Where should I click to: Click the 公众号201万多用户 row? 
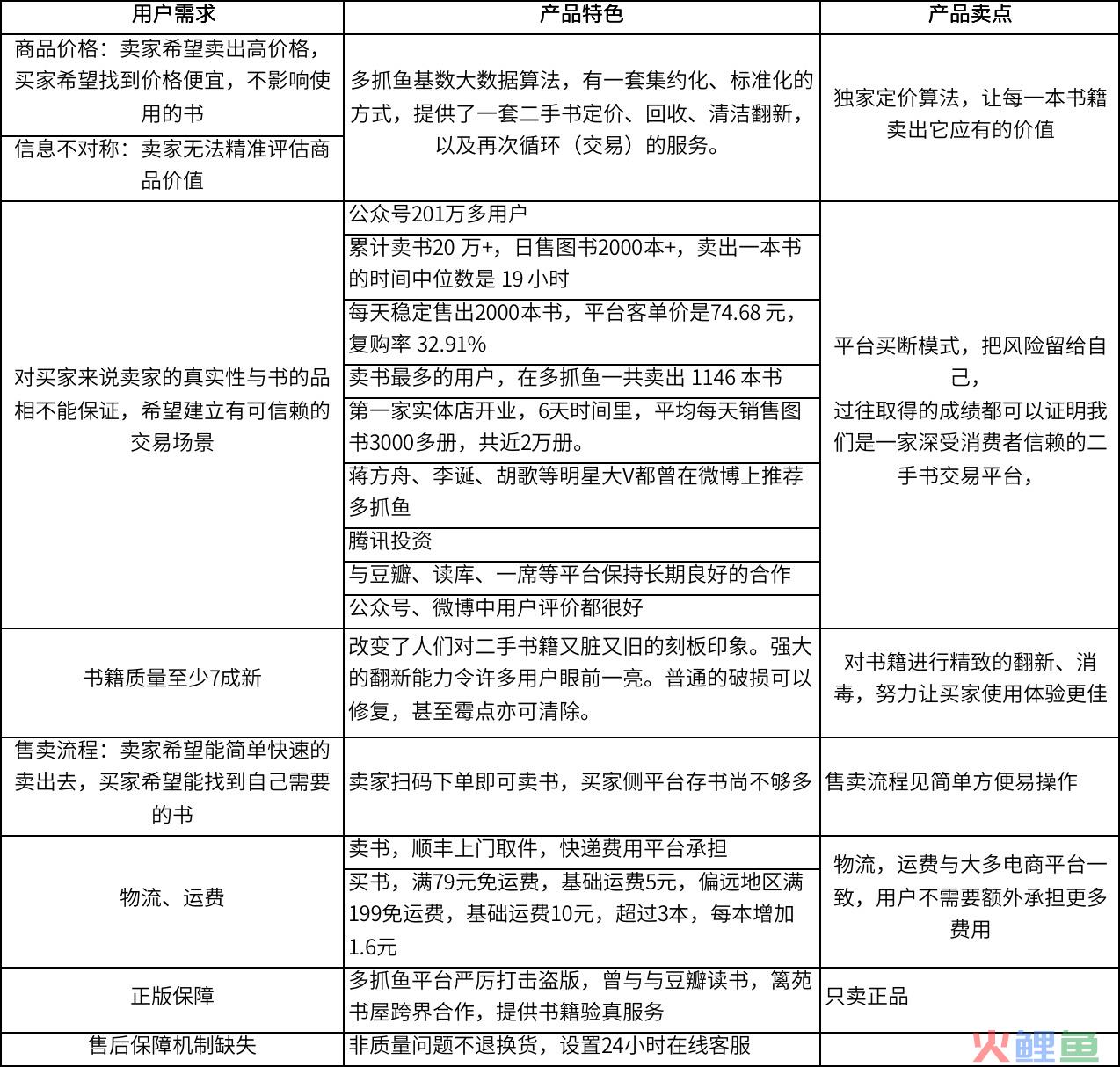click(x=582, y=216)
